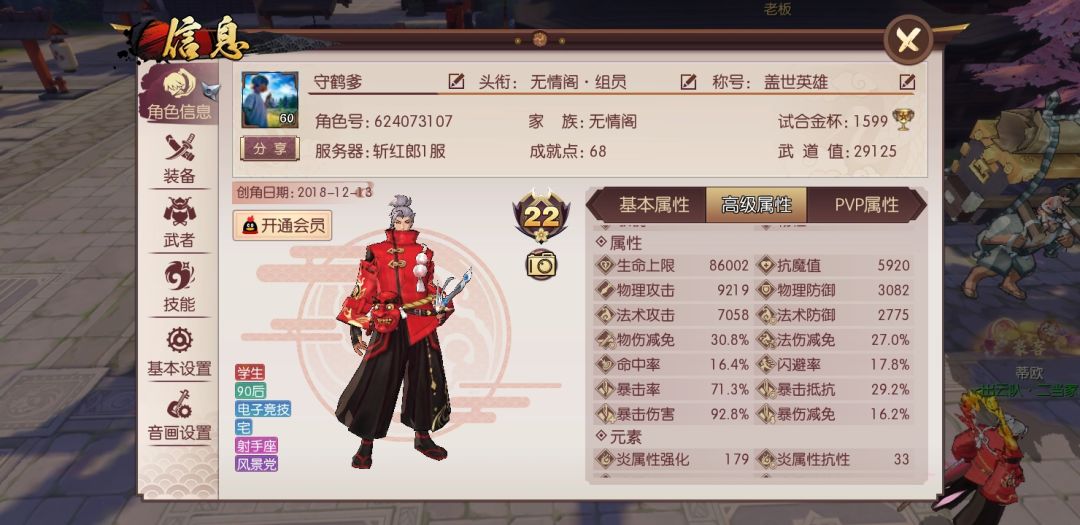Open the 装备 equipment sidebar icon

tap(180, 158)
